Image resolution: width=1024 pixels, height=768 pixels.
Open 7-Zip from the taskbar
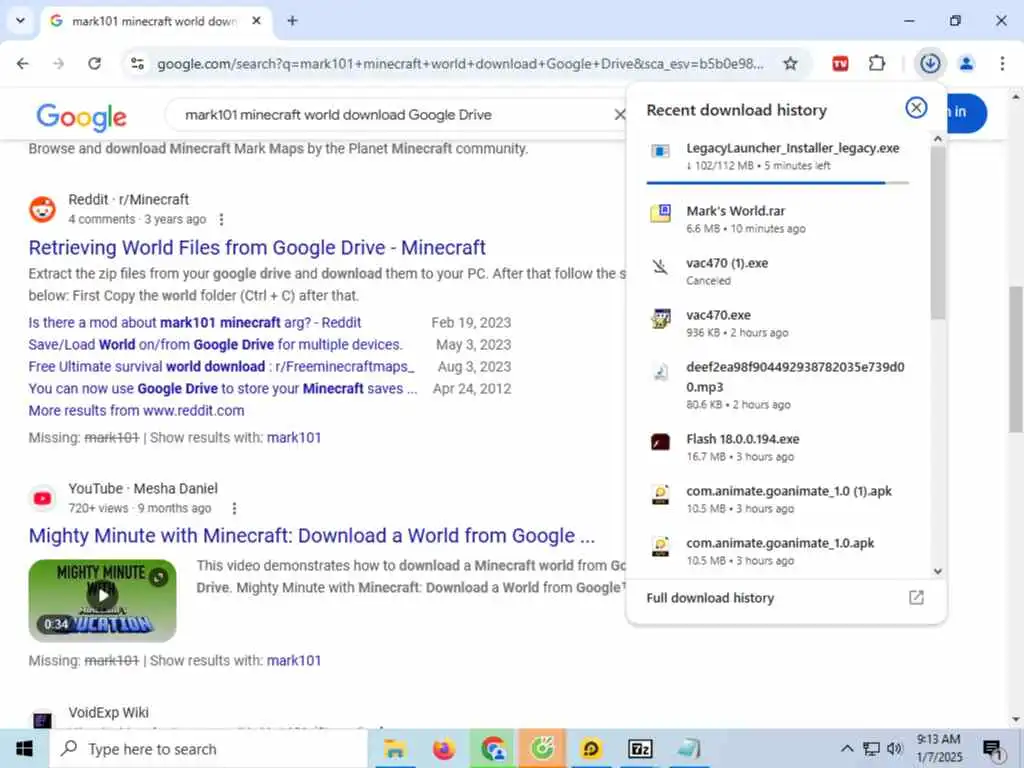tap(640, 748)
